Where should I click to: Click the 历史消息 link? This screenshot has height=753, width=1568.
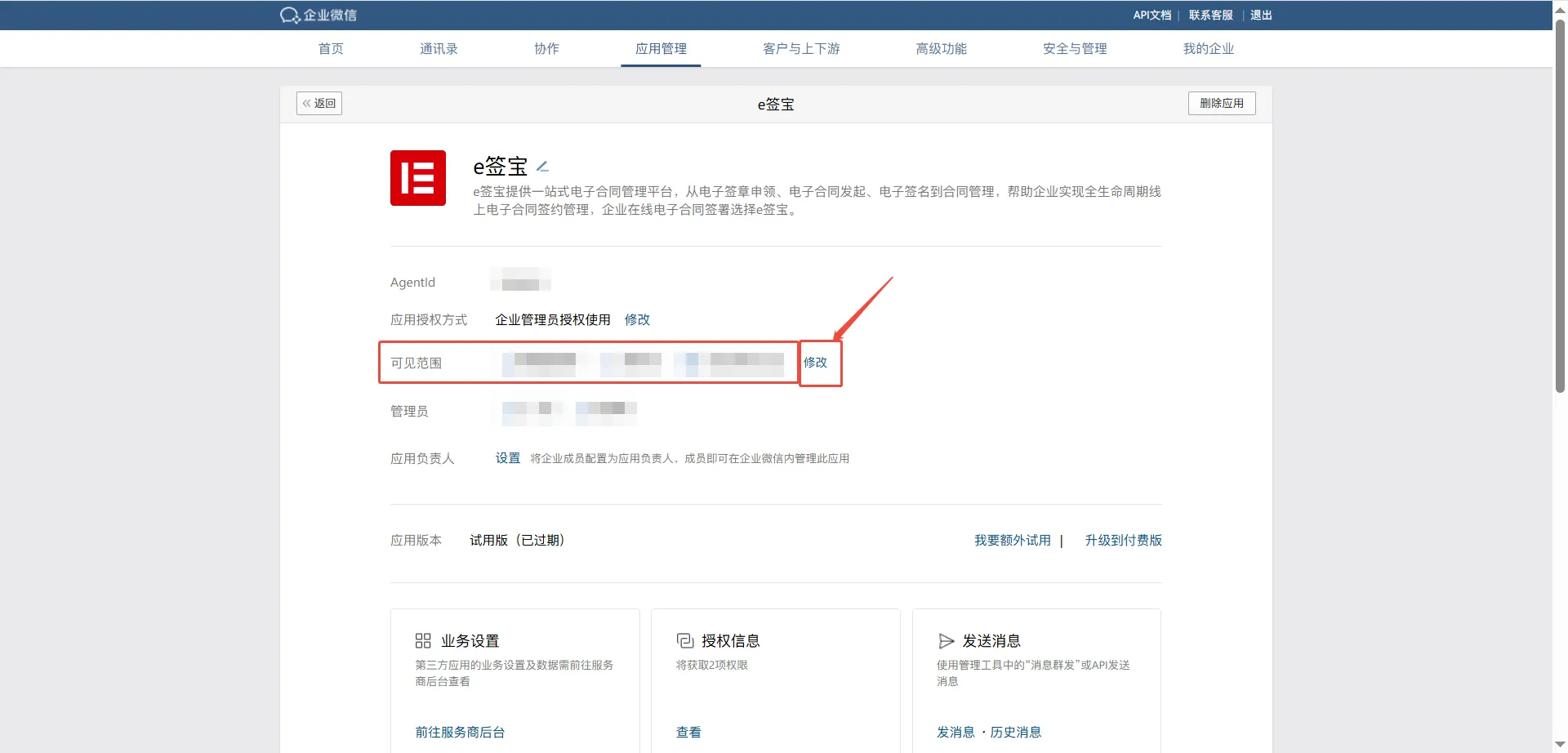1016,732
